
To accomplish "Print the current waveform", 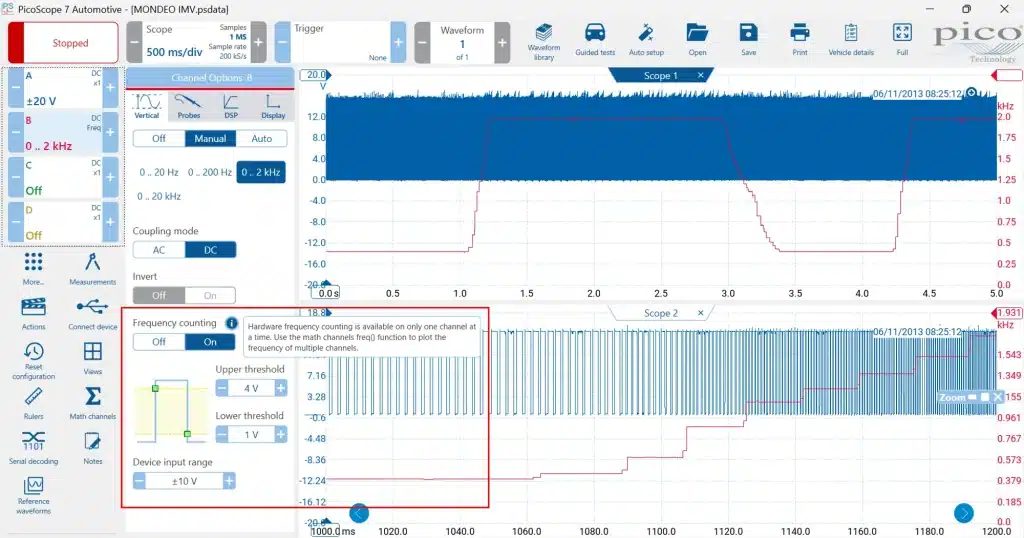I will coord(800,40).
